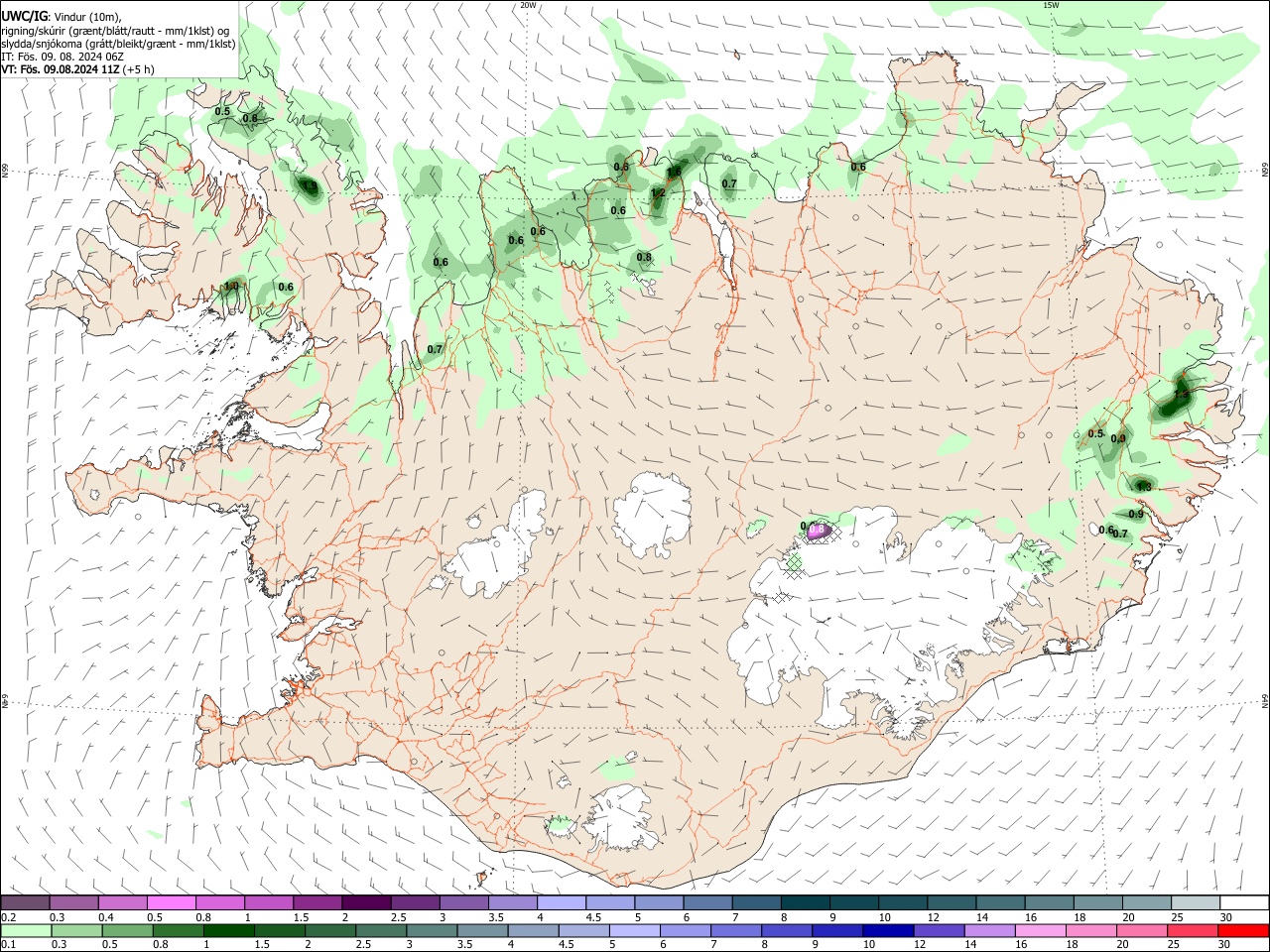The height and width of the screenshot is (952, 1270).
Task: Select the 'rigning/skúrir' description line
Action: [x=115, y=31]
